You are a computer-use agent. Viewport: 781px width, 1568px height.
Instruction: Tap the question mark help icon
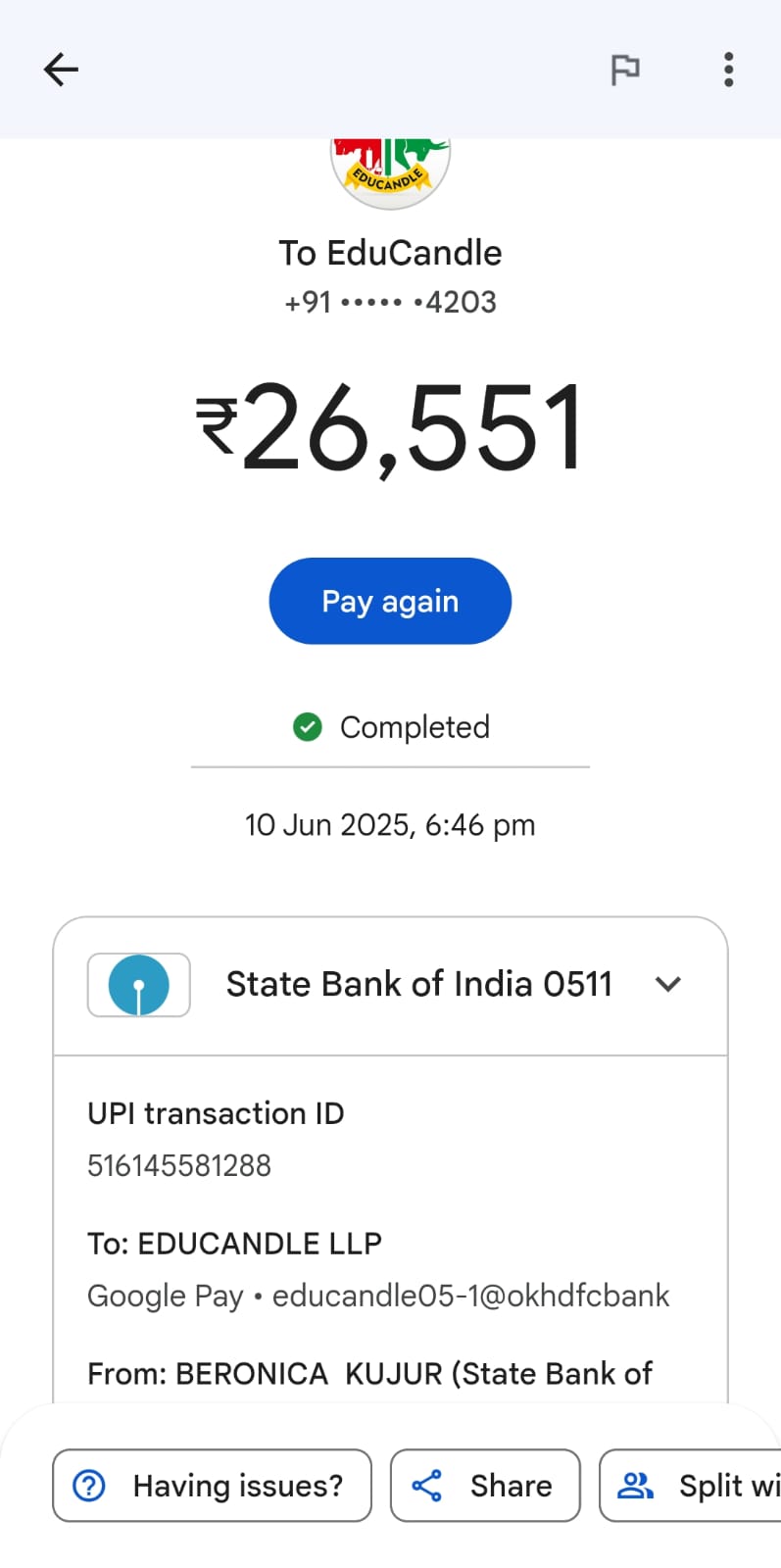[89, 1486]
